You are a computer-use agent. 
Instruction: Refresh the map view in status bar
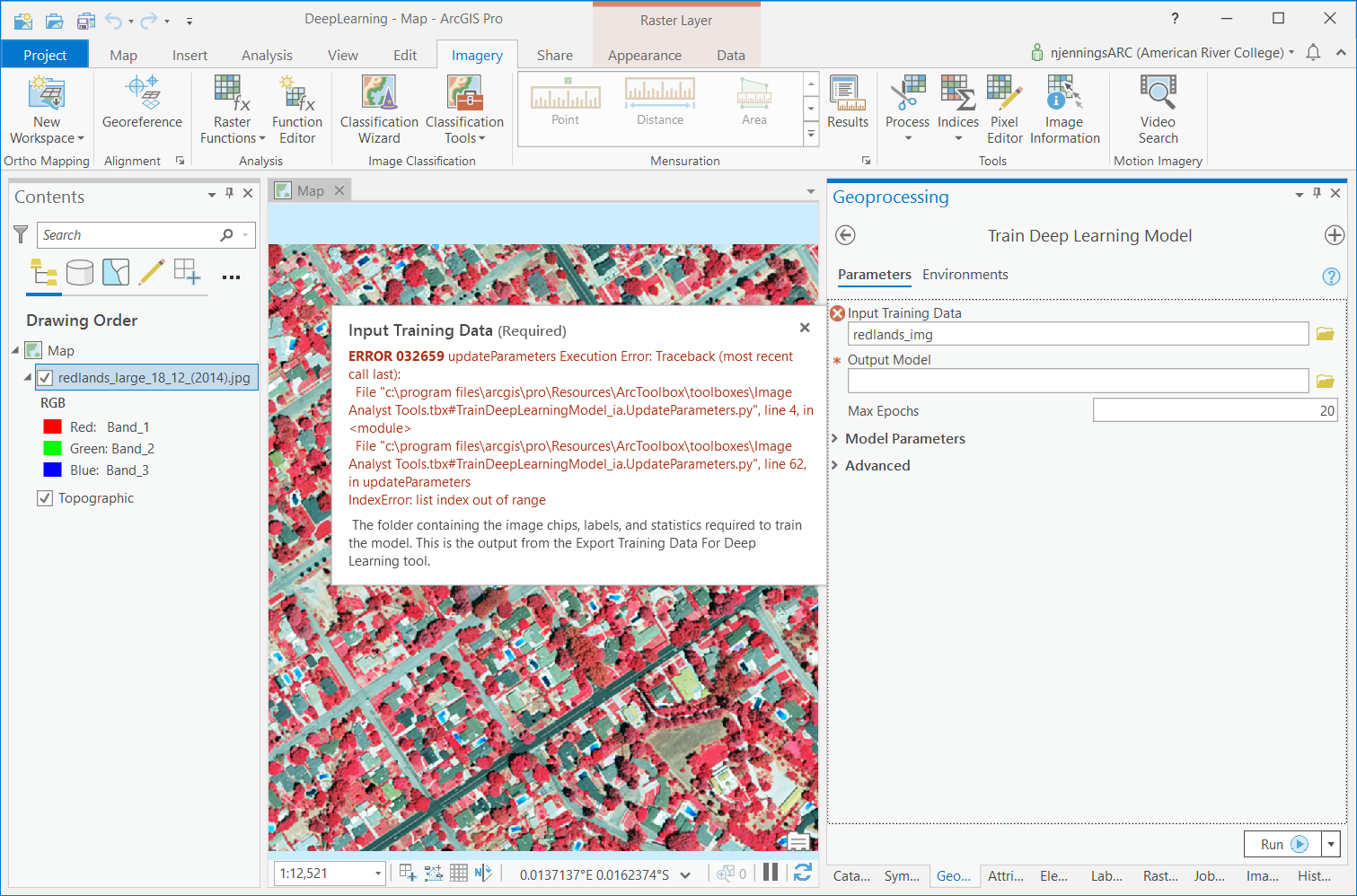tap(803, 873)
